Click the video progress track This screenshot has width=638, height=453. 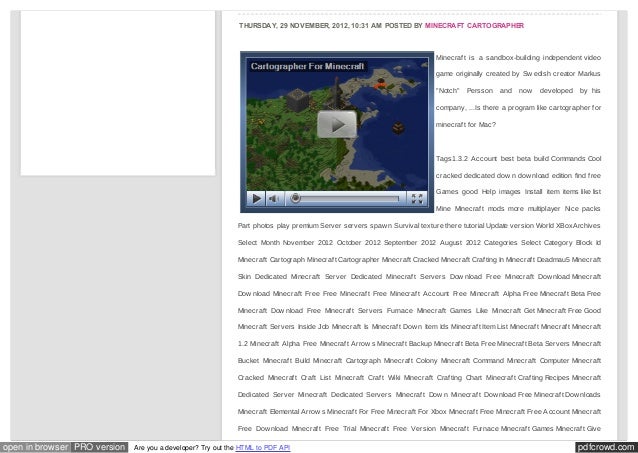click(346, 199)
